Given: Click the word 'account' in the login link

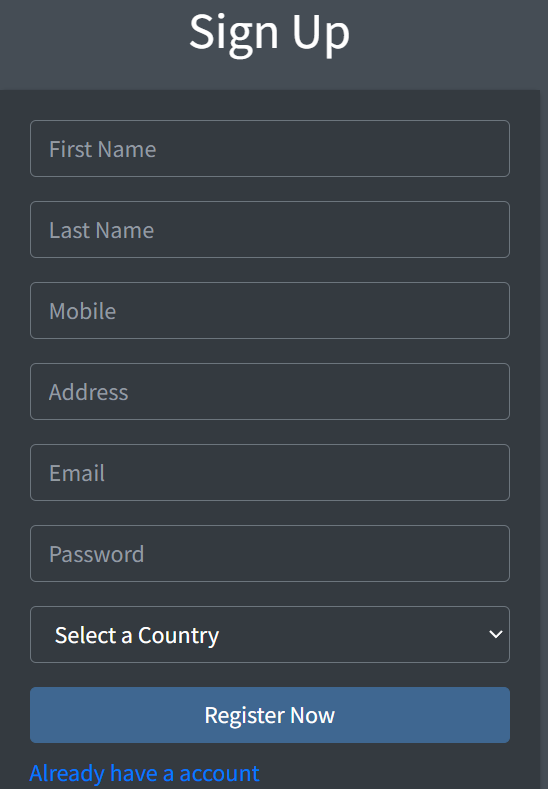Looking at the screenshot, I should (219, 773).
